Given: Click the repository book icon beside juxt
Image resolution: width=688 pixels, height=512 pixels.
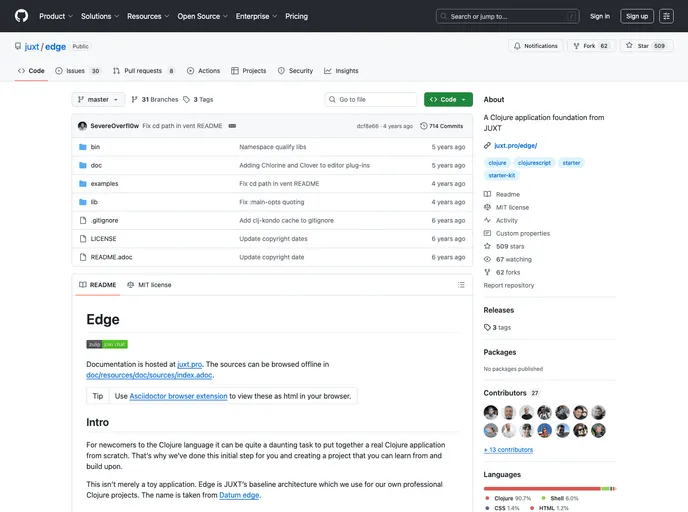Looking at the screenshot, I should tap(18, 46).
